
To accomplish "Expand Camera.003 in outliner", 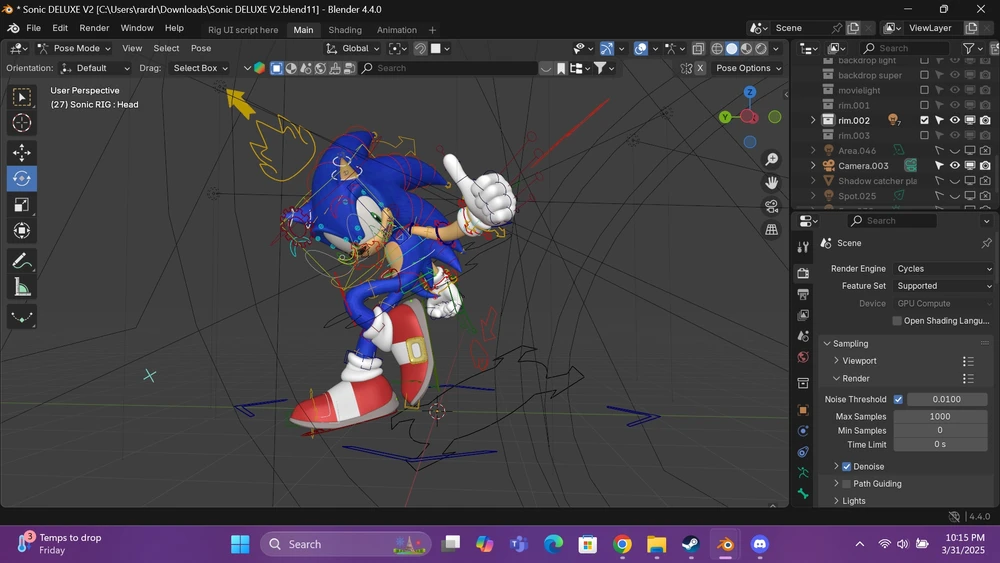I will (x=812, y=166).
